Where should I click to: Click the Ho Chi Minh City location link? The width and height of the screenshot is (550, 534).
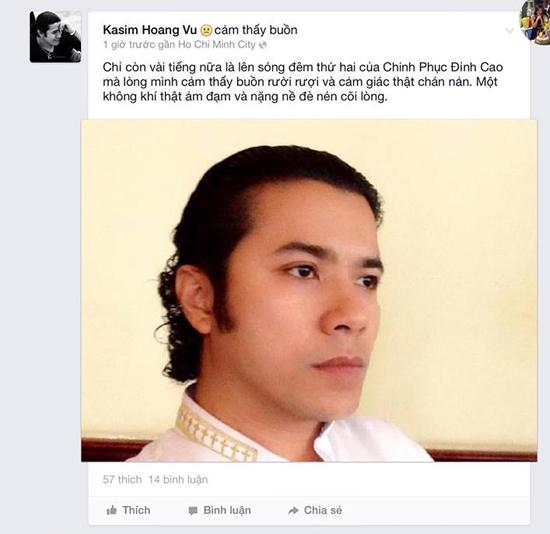[x=217, y=45]
